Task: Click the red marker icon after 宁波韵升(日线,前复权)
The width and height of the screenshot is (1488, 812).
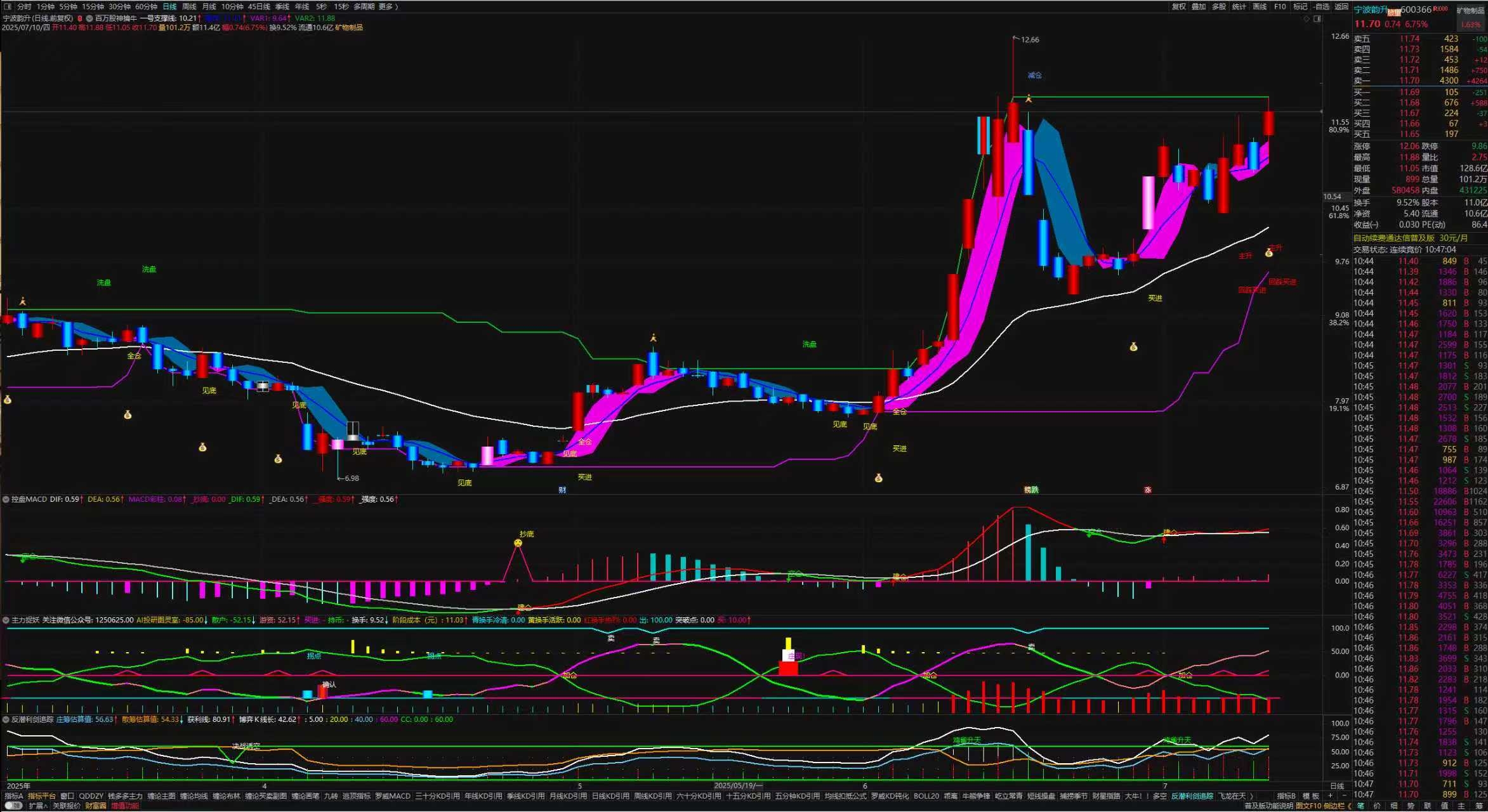Action: pyautogui.click(x=81, y=18)
